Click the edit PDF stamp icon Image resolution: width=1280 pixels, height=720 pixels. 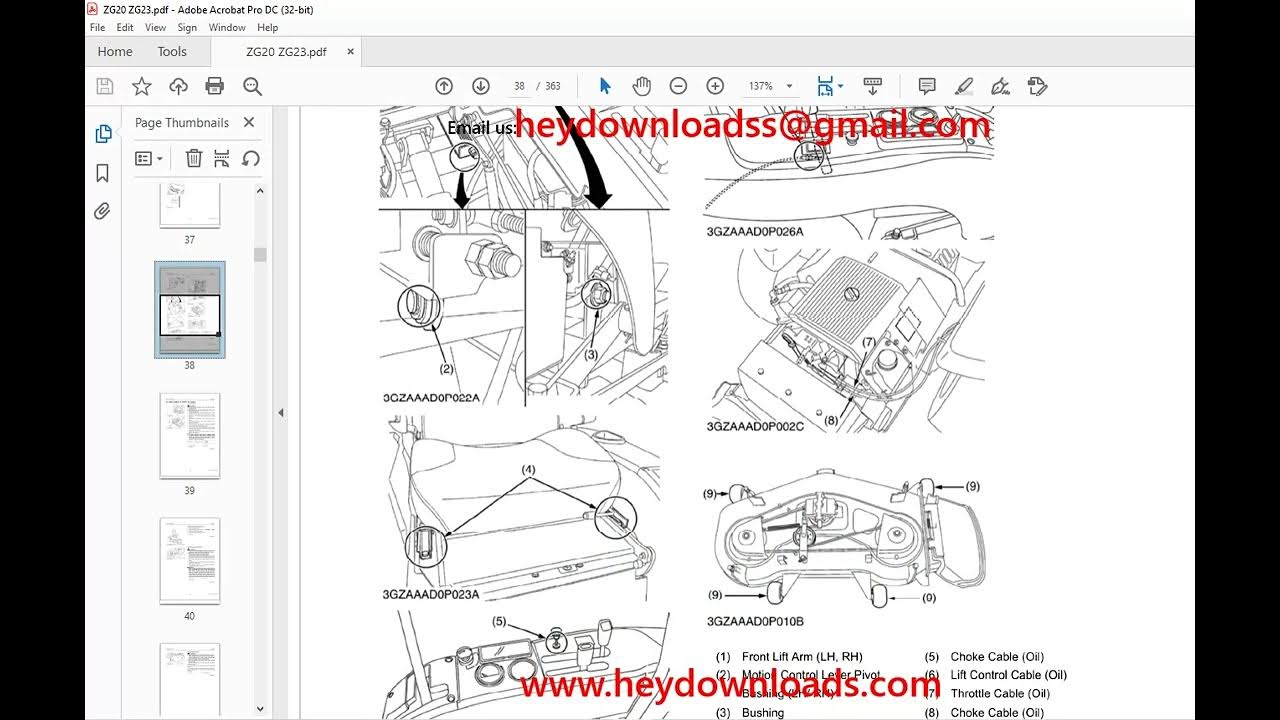tap(1037, 87)
